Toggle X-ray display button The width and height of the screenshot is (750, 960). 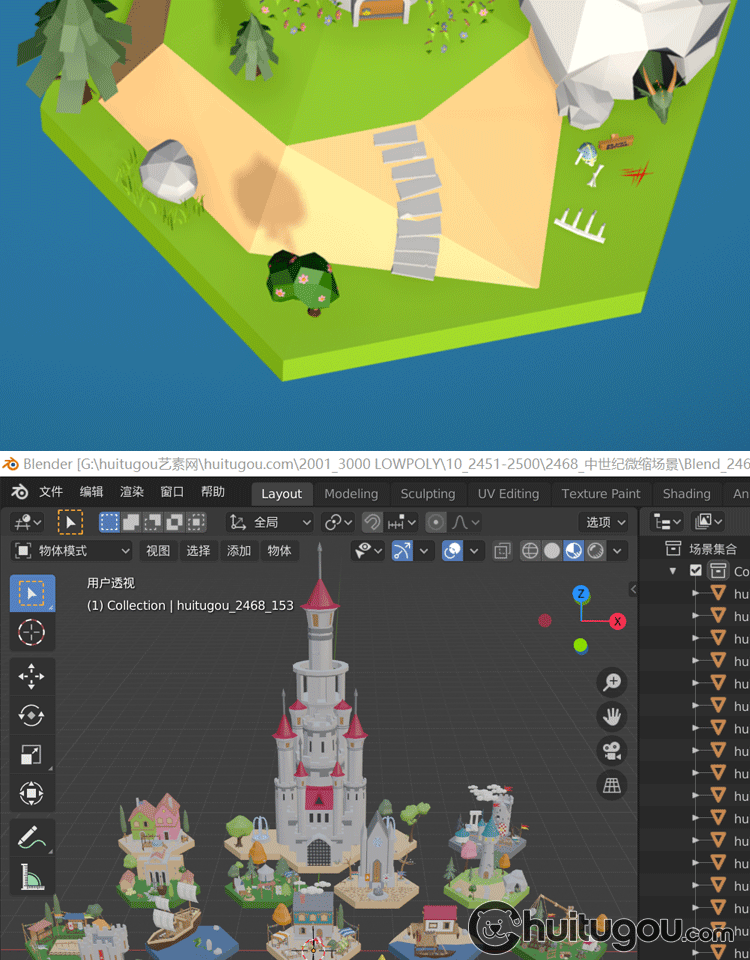[x=502, y=551]
